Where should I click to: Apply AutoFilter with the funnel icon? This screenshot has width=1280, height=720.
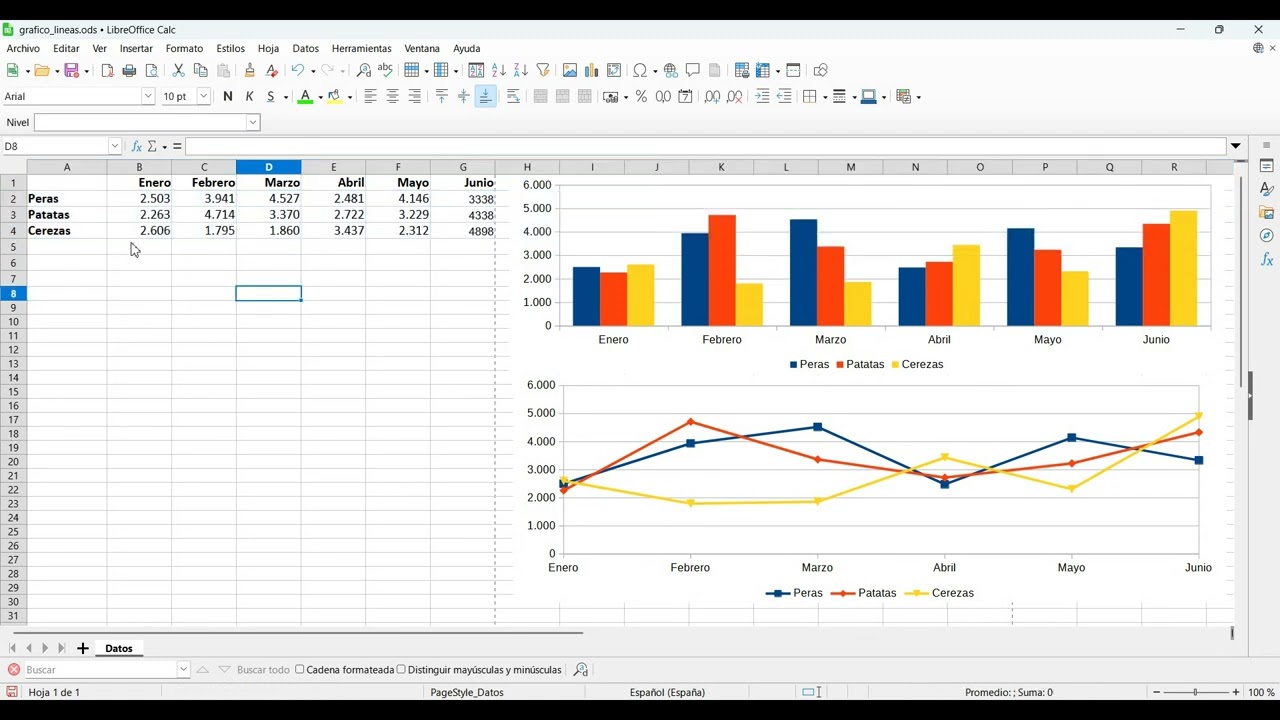pos(543,70)
